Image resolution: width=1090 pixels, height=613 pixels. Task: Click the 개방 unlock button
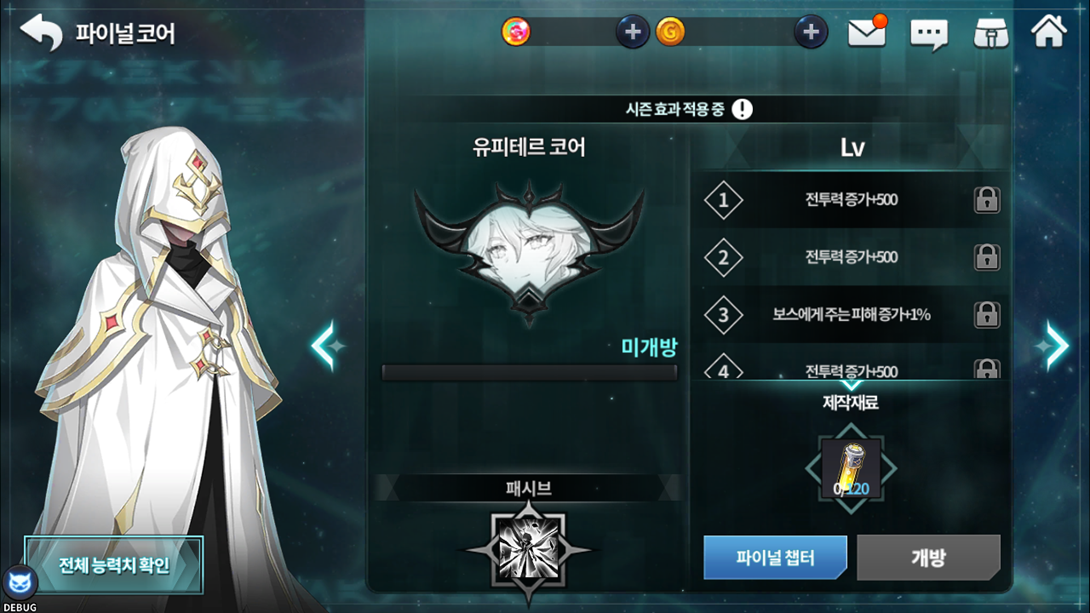pyautogui.click(x=928, y=557)
